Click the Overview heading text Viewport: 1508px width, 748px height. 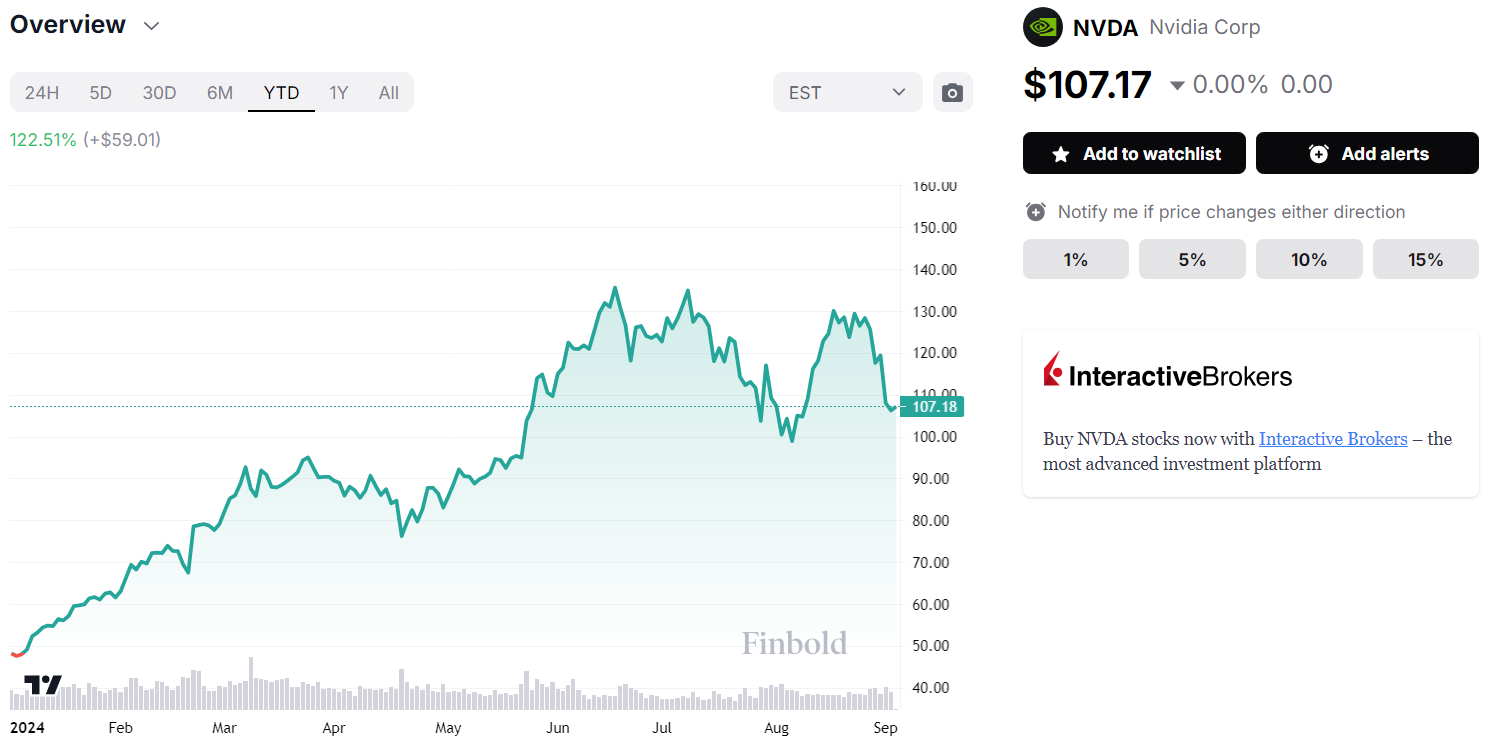(x=68, y=24)
